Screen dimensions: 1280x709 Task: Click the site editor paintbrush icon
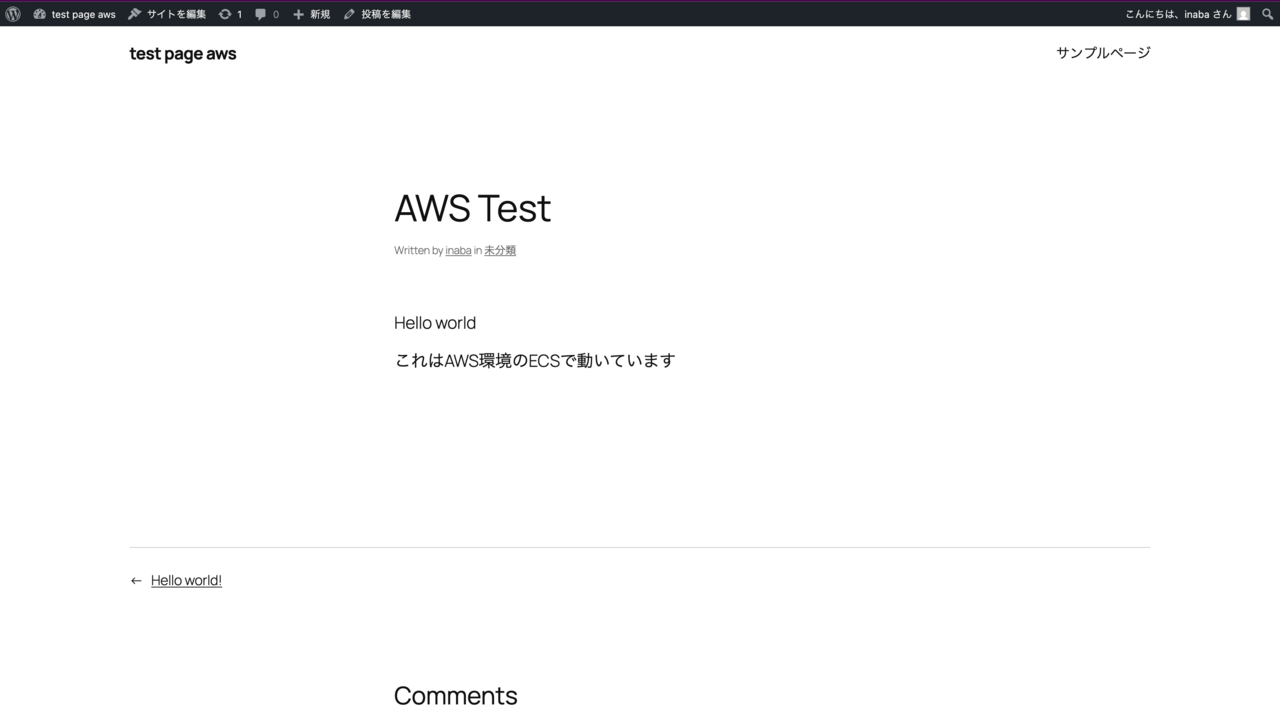tap(135, 14)
